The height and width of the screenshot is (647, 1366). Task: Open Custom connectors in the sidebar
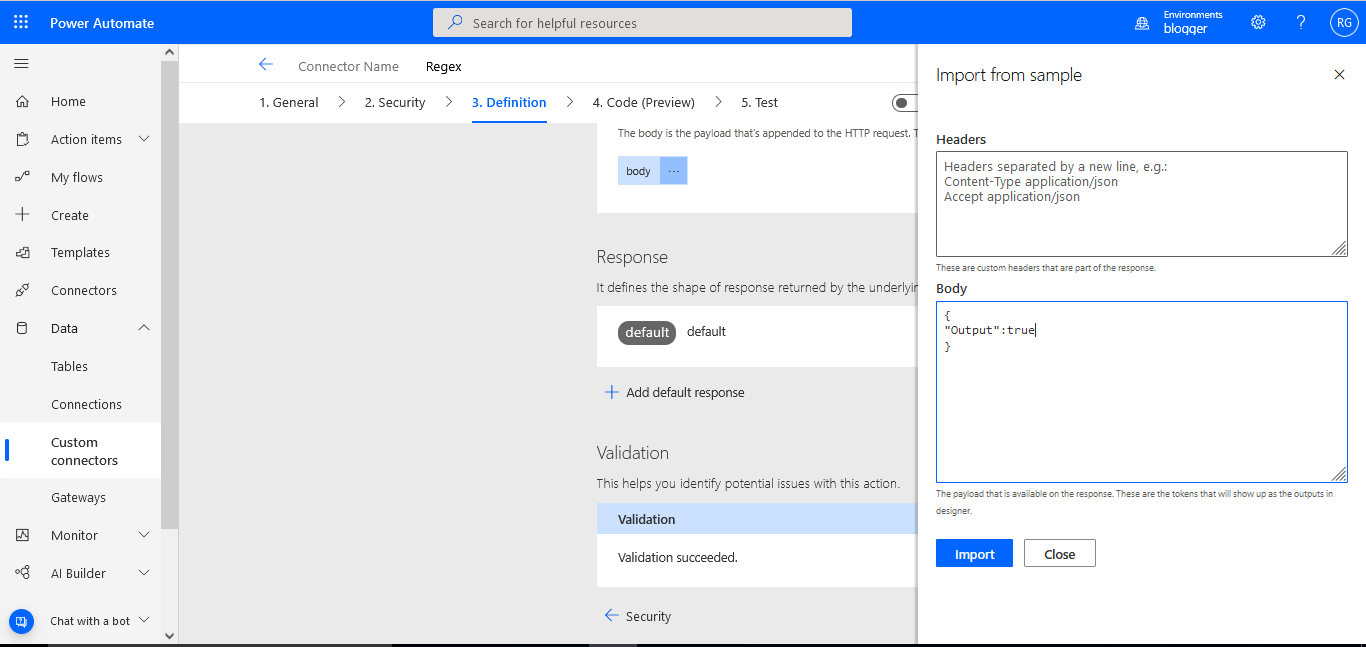[84, 451]
